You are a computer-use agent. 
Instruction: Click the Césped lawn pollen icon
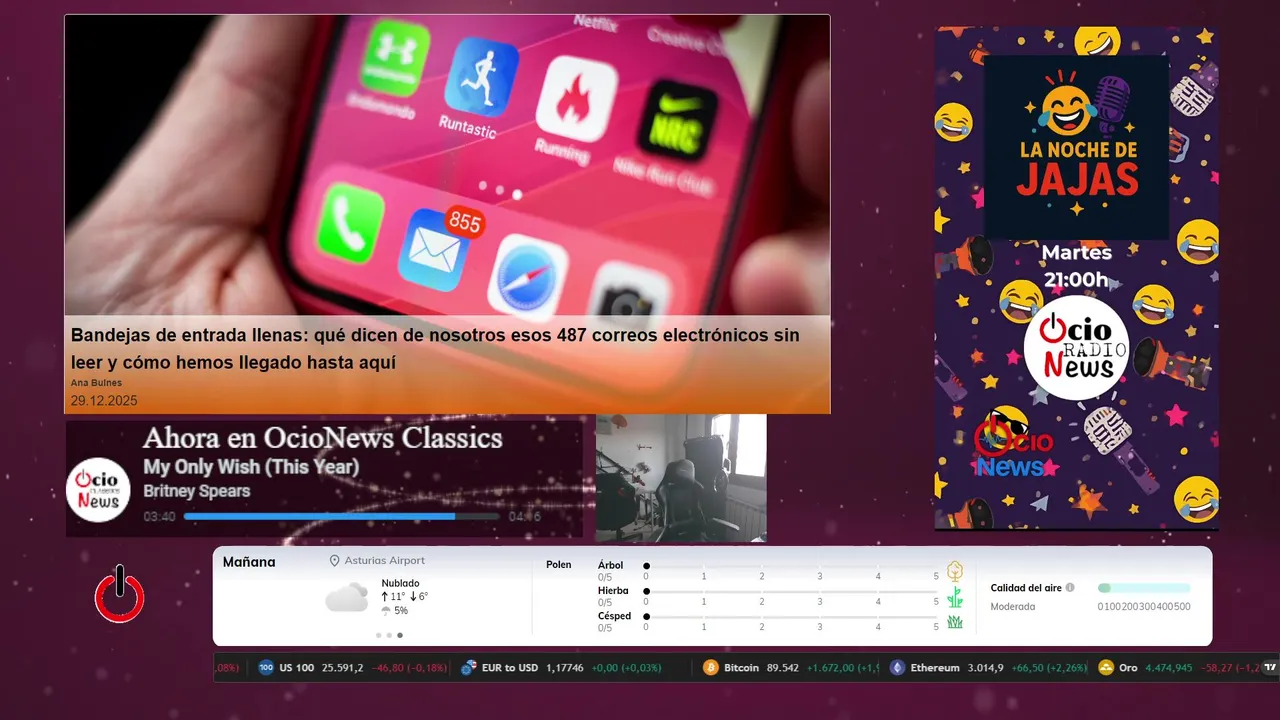pos(955,622)
